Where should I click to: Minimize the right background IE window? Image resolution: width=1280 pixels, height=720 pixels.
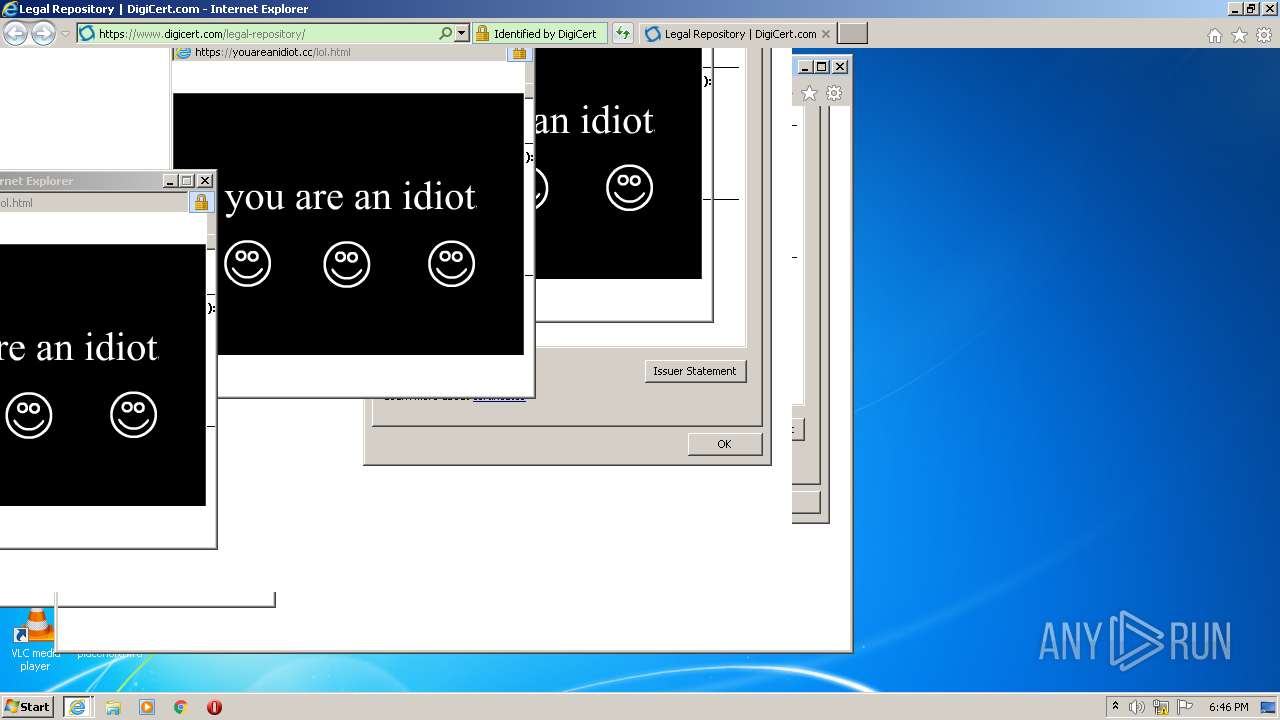point(804,67)
